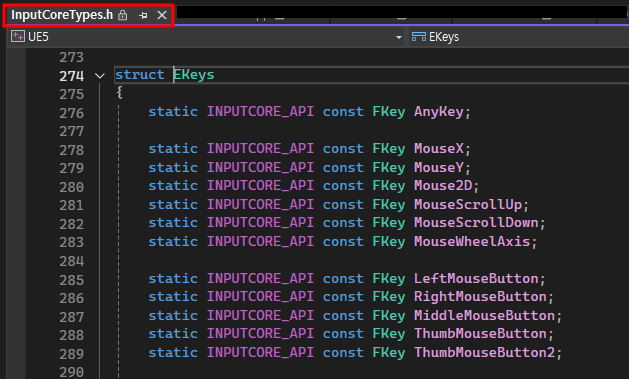Click the MouseScrollDown identifier
The height and width of the screenshot is (379, 629).
[x=476, y=223]
